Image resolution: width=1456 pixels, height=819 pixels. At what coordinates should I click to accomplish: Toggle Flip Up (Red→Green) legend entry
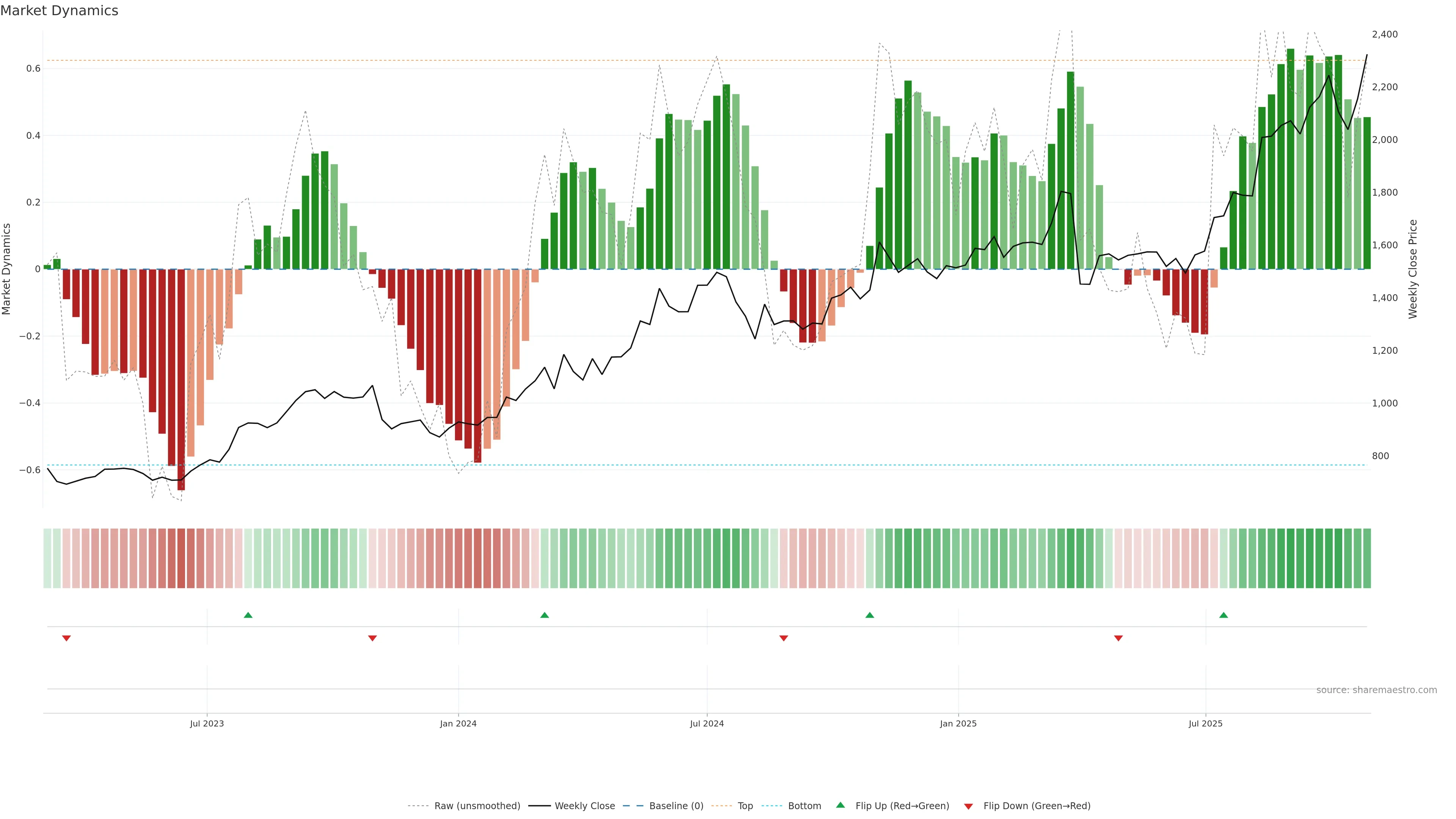click(x=902, y=806)
